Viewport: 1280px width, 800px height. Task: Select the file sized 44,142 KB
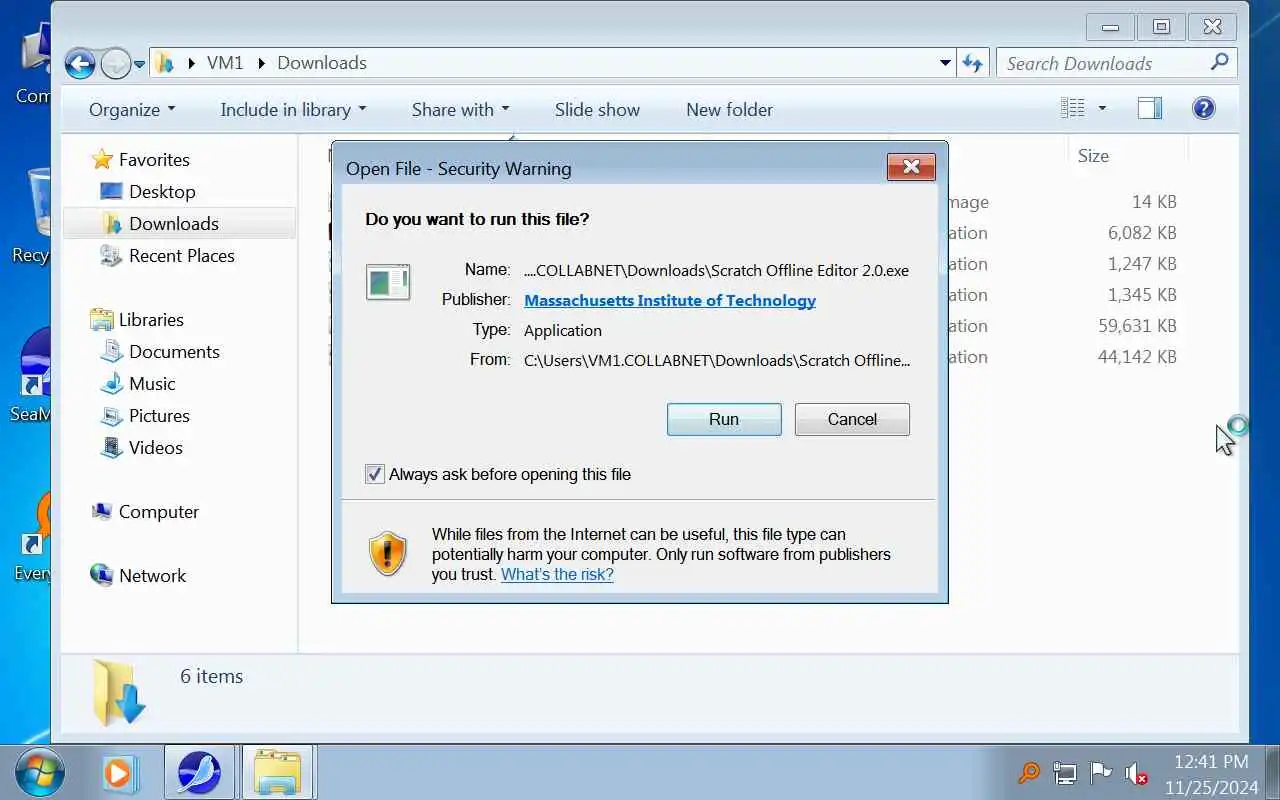pyautogui.click(x=1137, y=356)
